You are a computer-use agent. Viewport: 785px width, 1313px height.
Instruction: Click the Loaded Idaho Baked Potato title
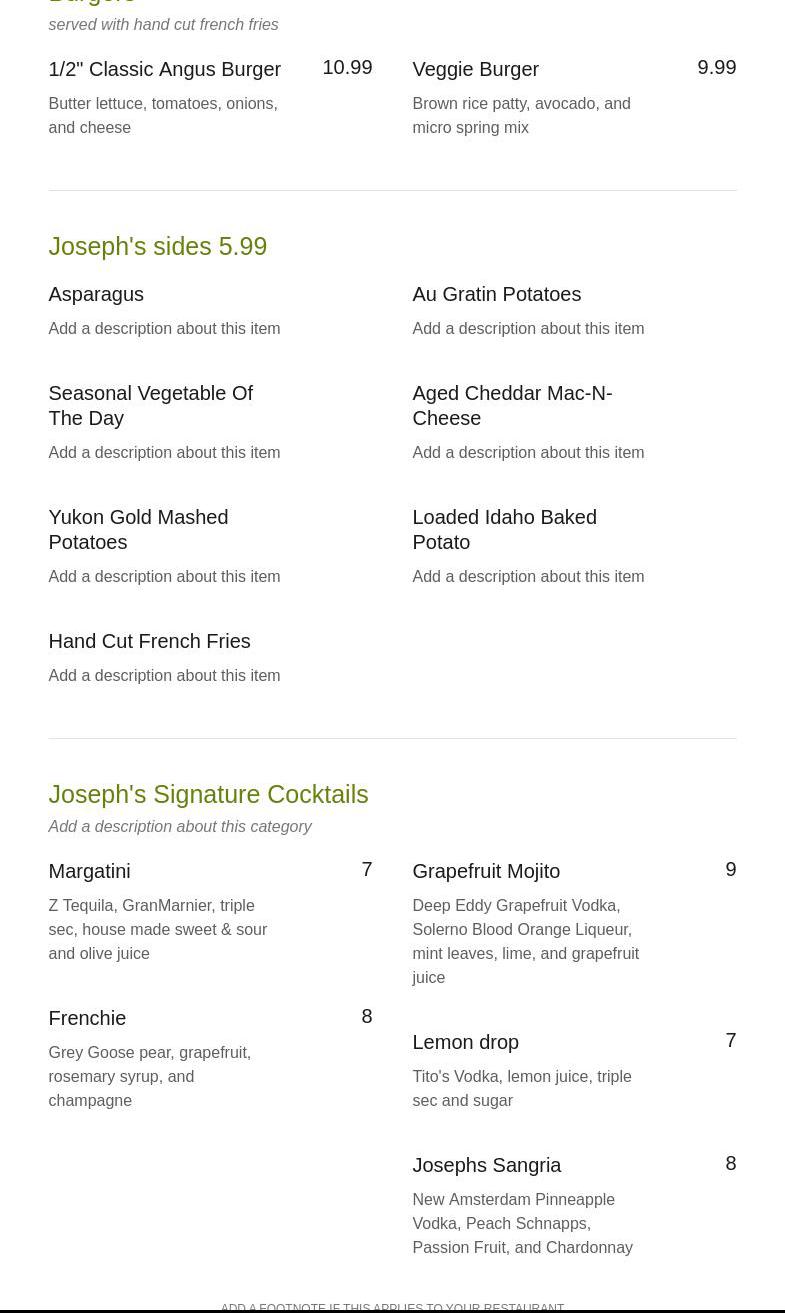[504, 529]
